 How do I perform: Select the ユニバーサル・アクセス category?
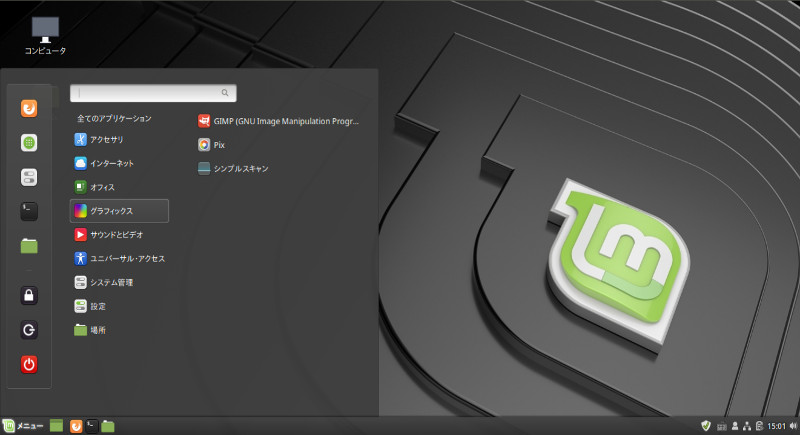pyautogui.click(x=119, y=259)
